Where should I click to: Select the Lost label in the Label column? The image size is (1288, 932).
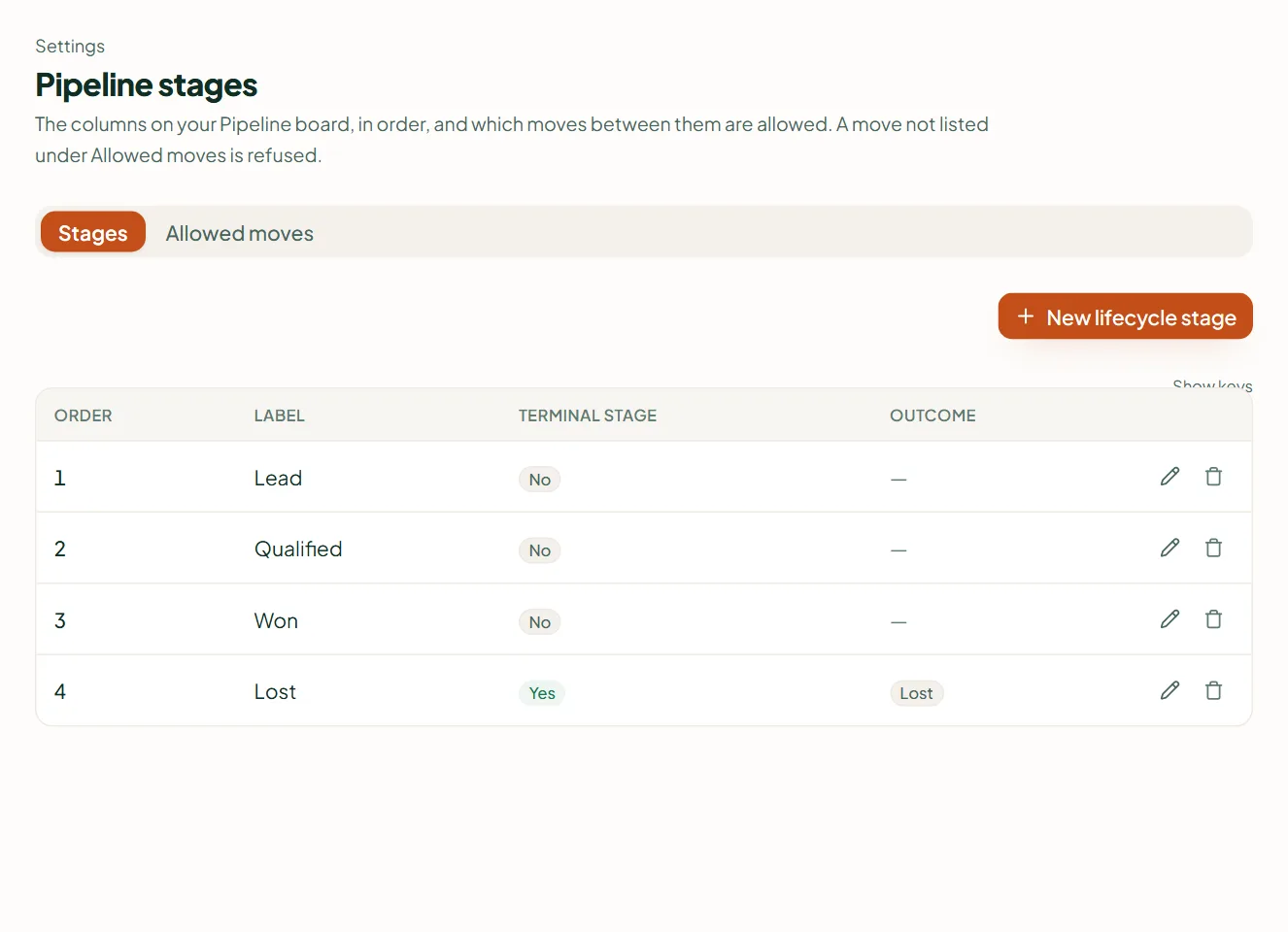(x=275, y=692)
